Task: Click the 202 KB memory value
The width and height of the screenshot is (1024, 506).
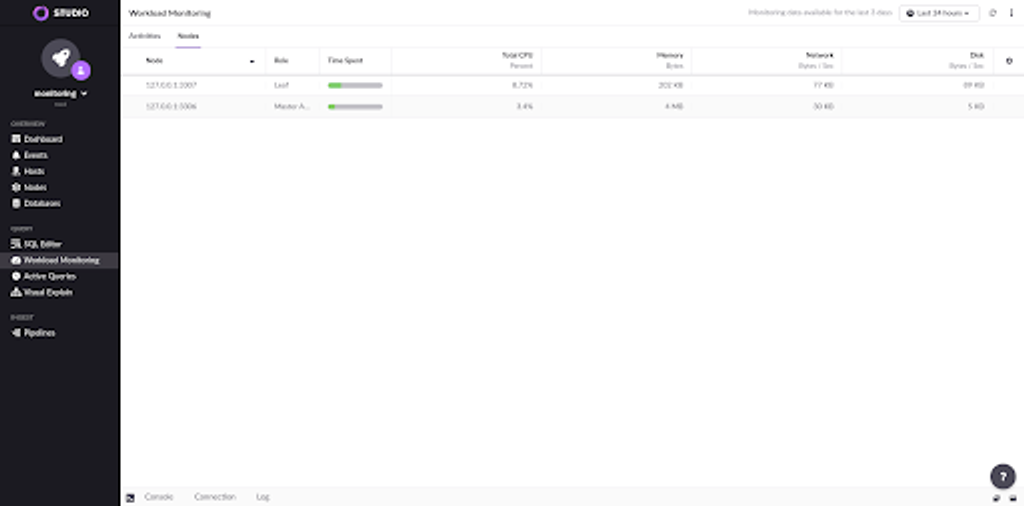Action: click(x=671, y=86)
